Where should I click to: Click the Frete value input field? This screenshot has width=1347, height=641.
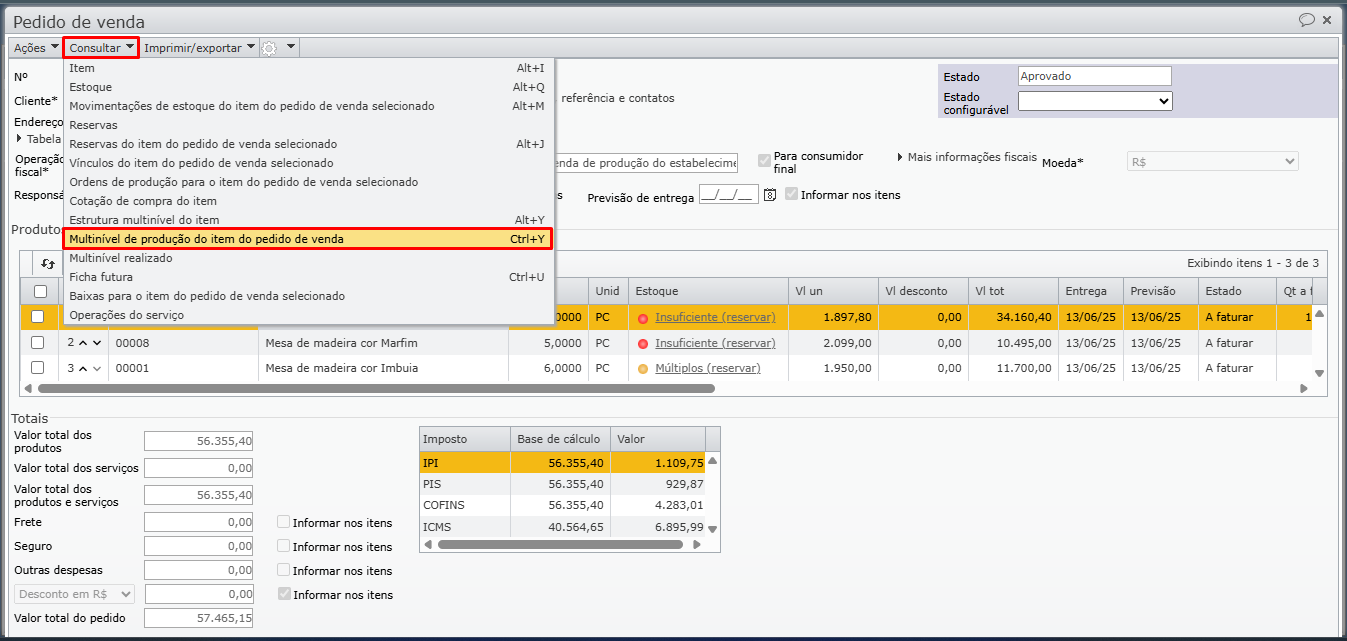click(x=198, y=522)
